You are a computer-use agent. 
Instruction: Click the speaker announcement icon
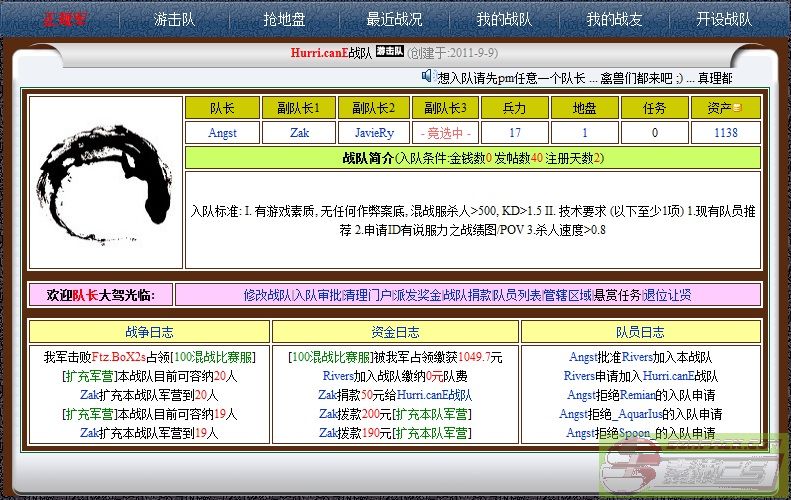(427, 76)
